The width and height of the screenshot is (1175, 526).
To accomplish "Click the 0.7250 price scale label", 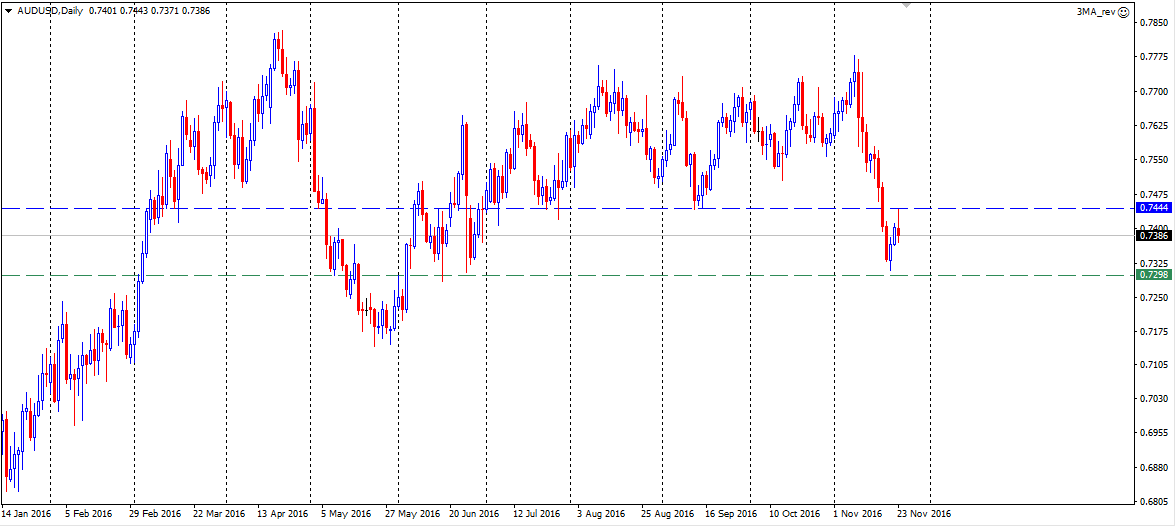I will pyautogui.click(x=1153, y=297).
